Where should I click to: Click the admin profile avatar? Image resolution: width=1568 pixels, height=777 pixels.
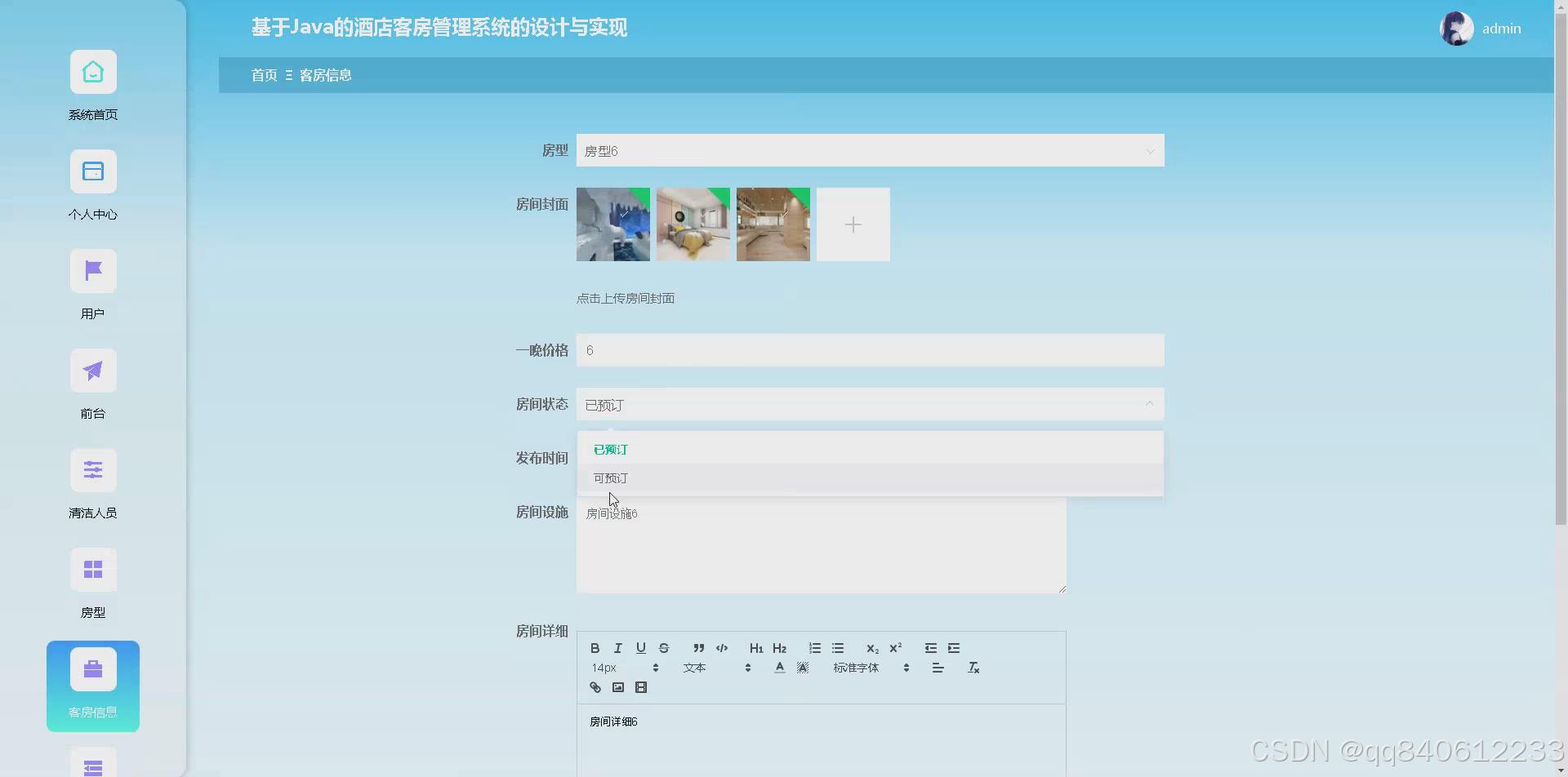pos(1456,28)
